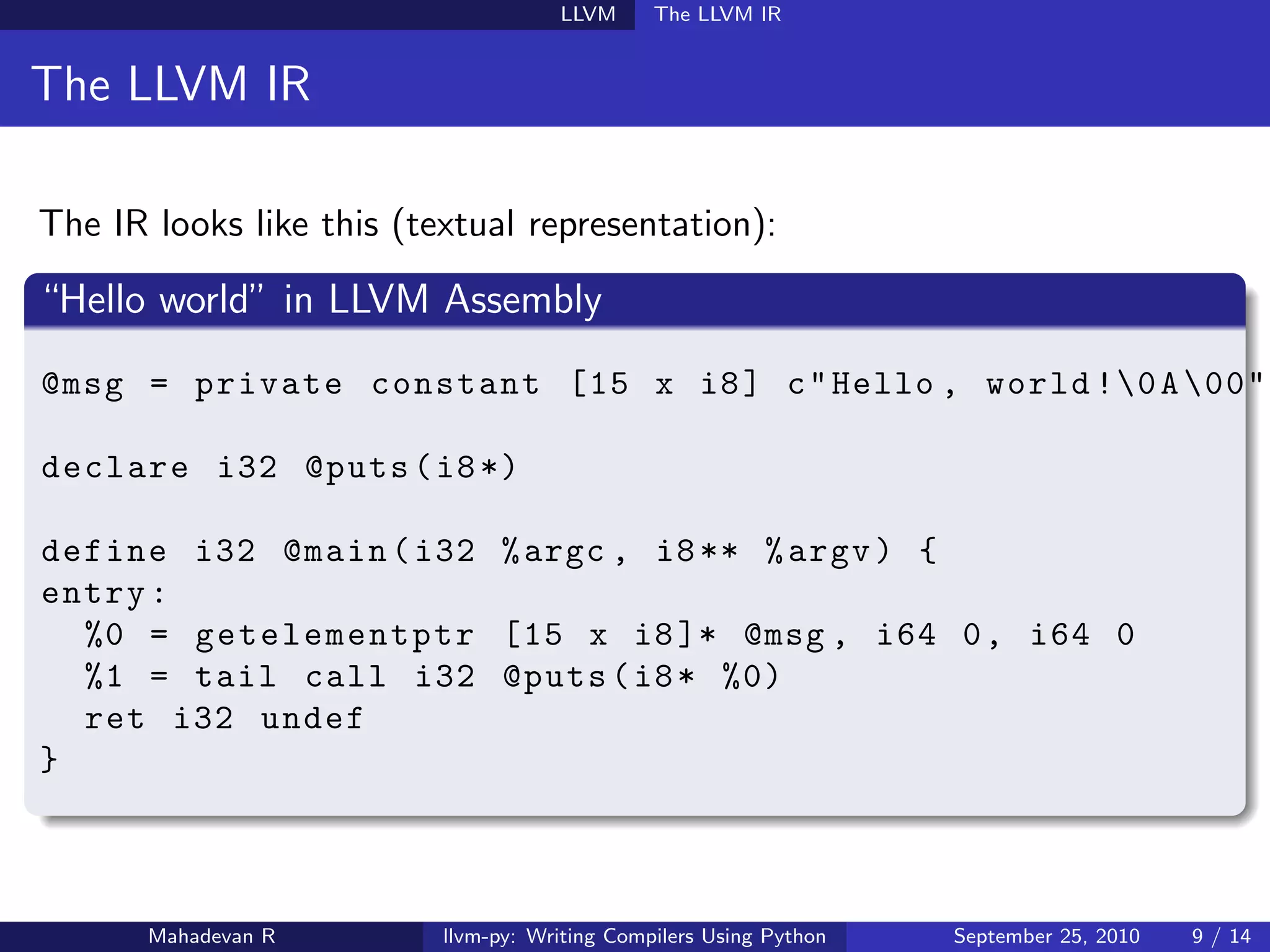
Task: Click the closing brace of main function
Action: click(x=49, y=760)
